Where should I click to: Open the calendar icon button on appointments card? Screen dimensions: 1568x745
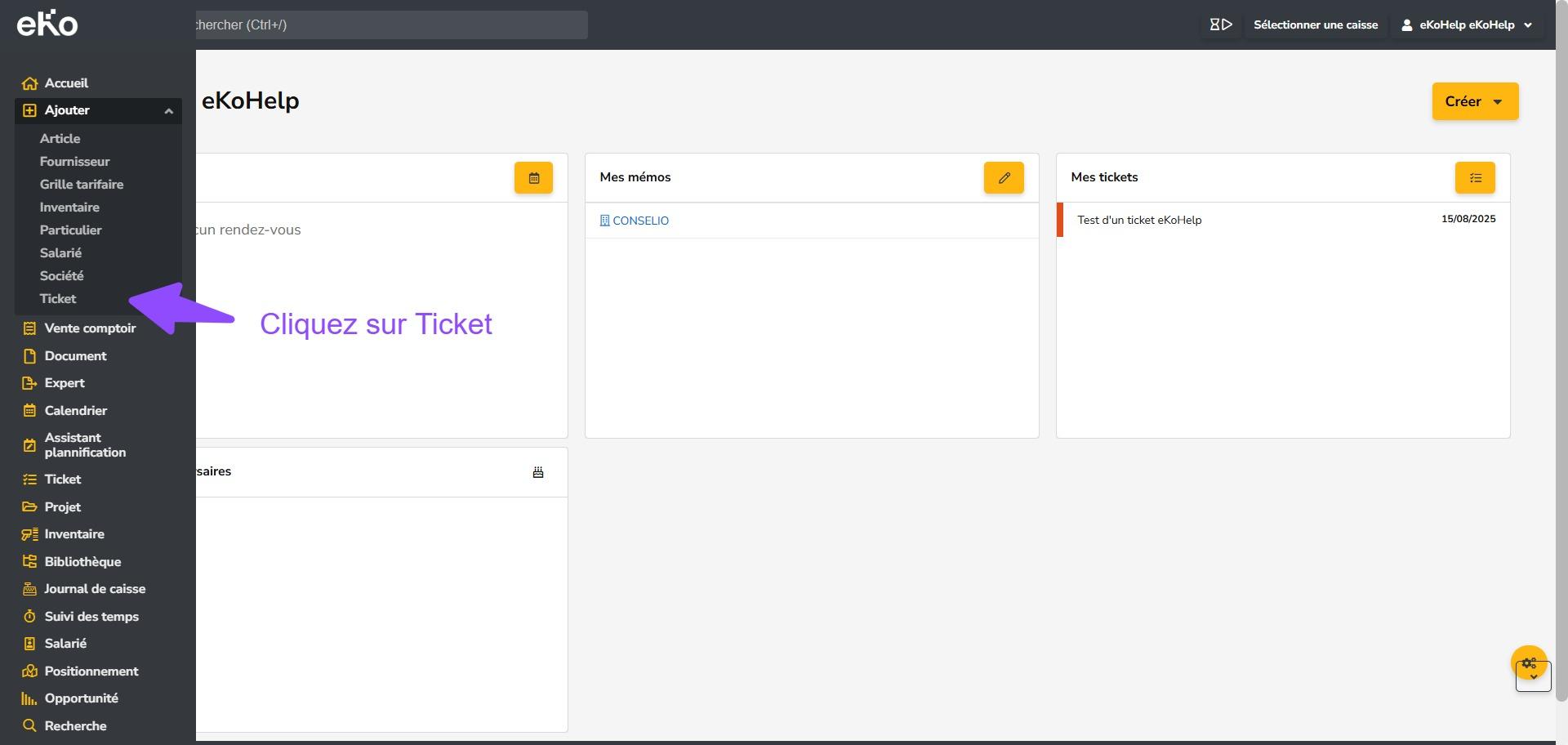[533, 178]
